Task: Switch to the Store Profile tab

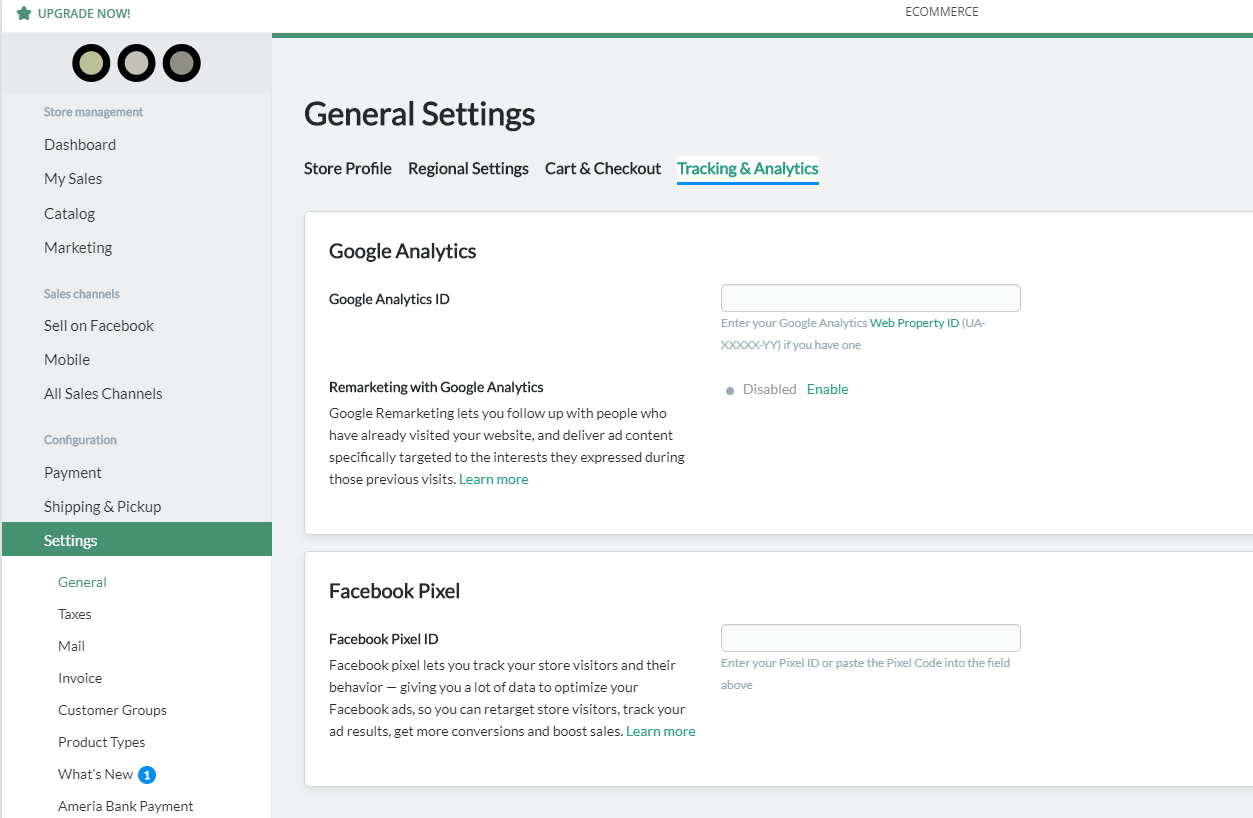Action: (347, 168)
